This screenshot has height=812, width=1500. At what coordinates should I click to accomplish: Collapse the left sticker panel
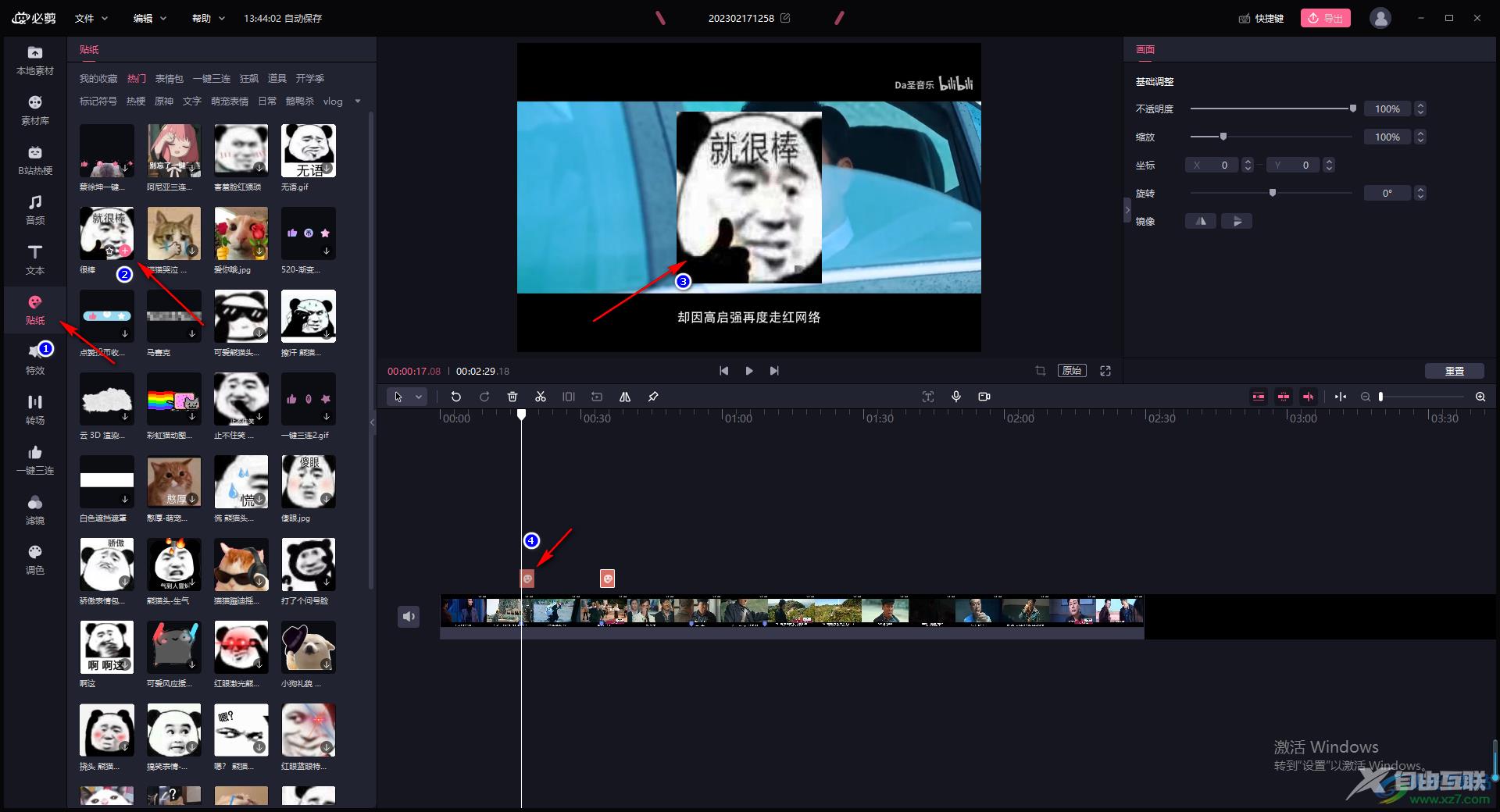373,422
